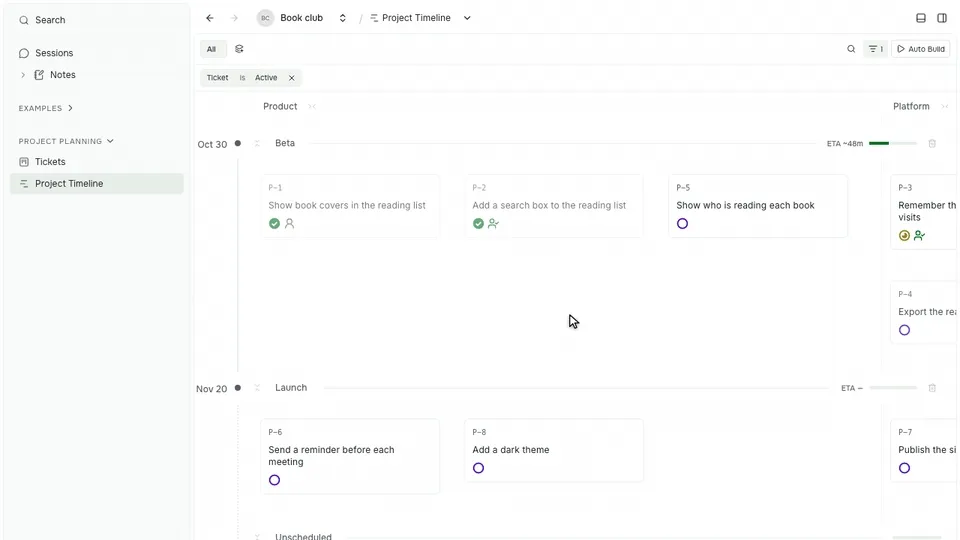Open Tickets in the sidebar
The image size is (960, 540).
(x=97, y=162)
